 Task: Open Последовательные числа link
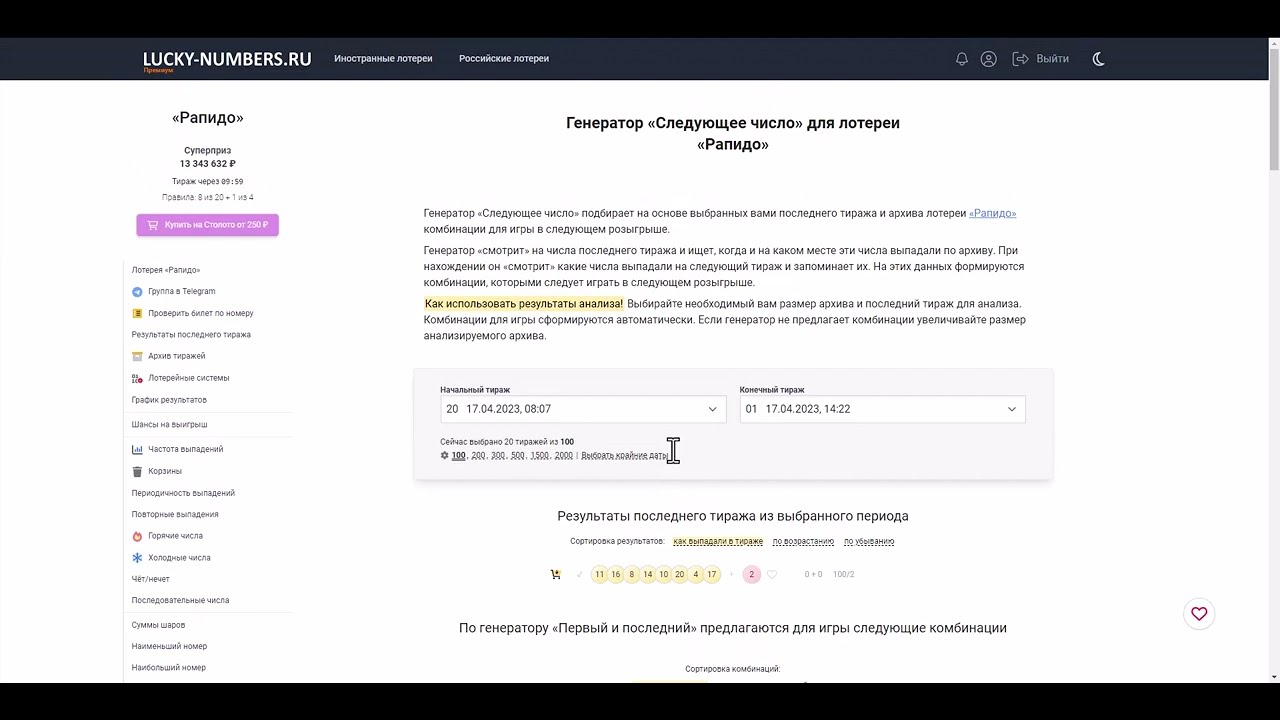coord(180,600)
